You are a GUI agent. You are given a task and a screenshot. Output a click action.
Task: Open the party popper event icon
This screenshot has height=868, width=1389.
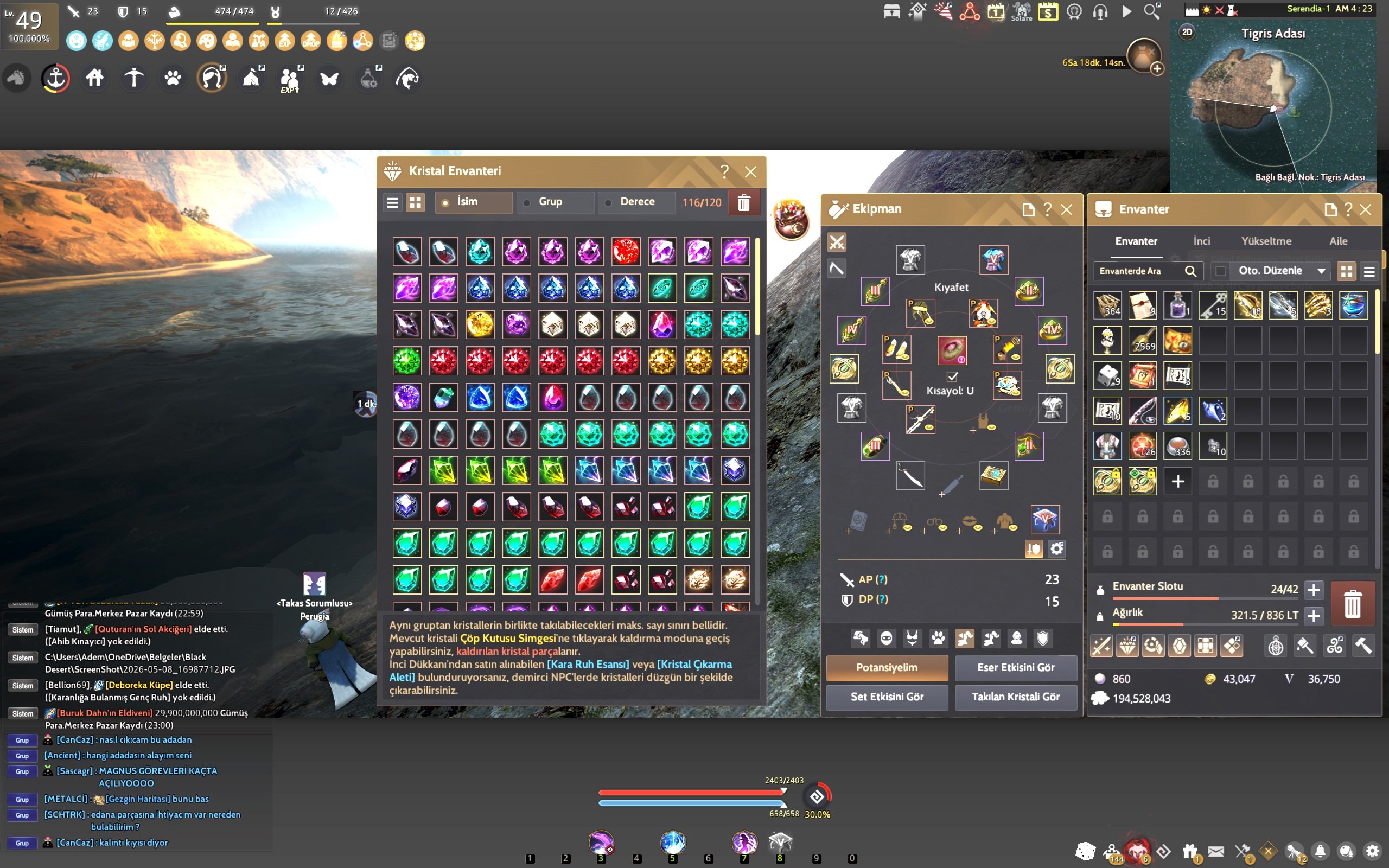pyautogui.click(x=944, y=11)
